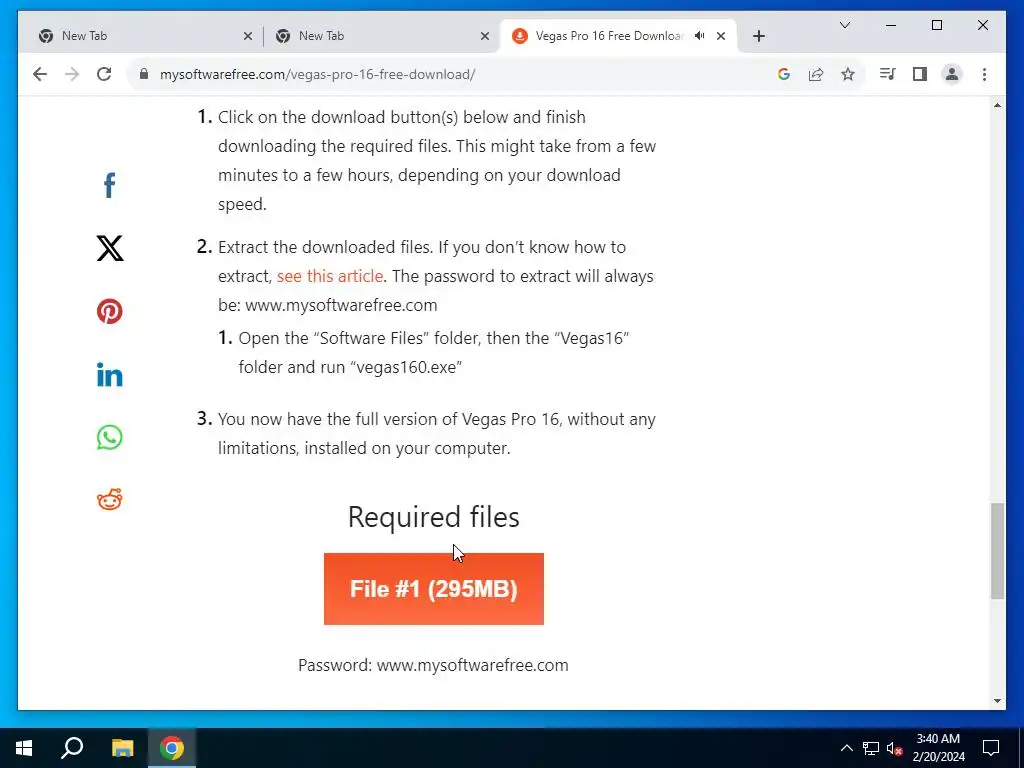
Task: Share page via LinkedIn icon
Action: click(110, 374)
